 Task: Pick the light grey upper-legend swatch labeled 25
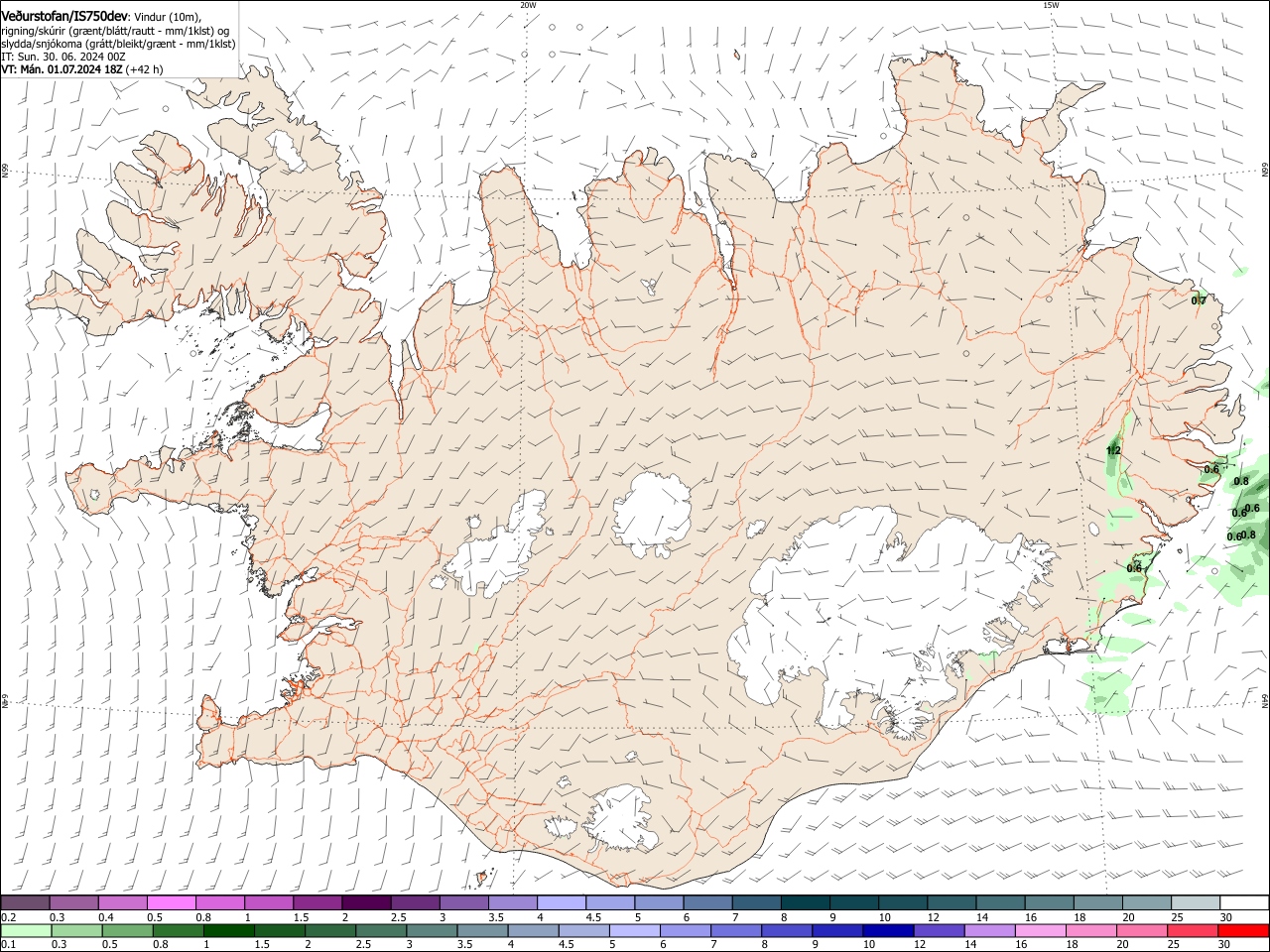pos(1195,903)
